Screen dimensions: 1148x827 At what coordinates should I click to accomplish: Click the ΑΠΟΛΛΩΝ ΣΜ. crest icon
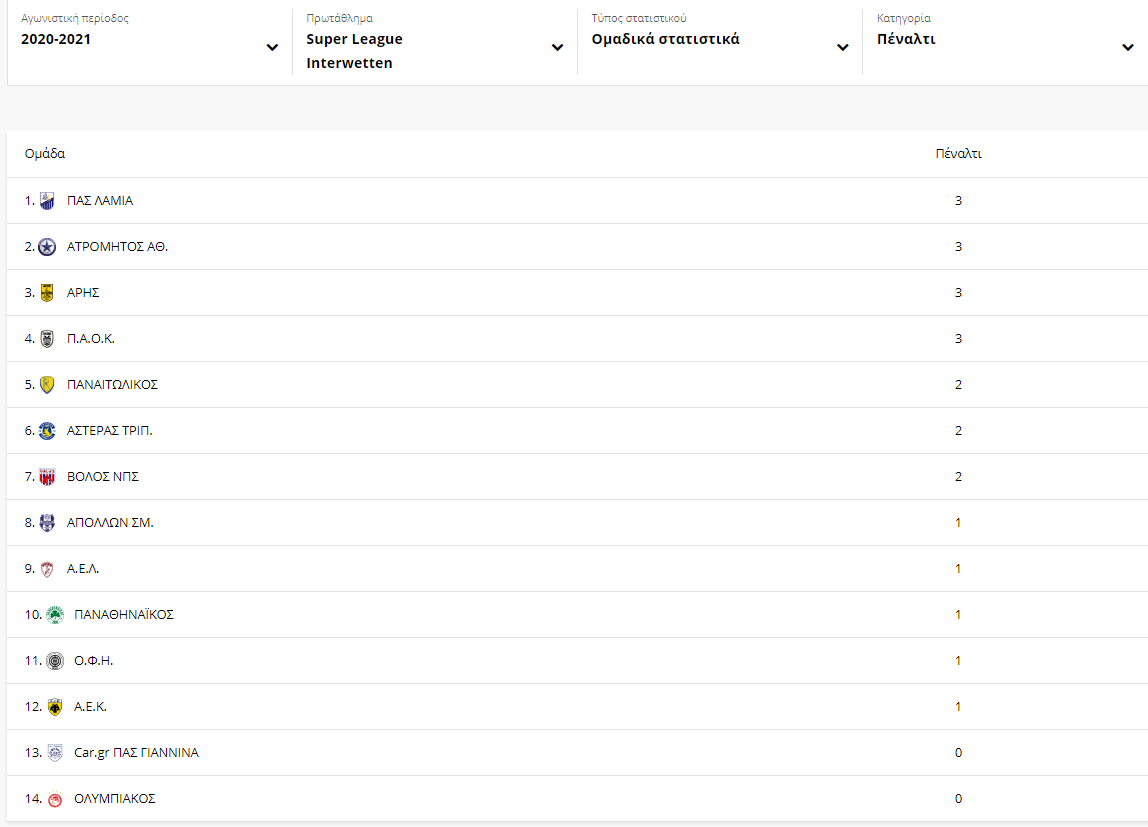(47, 523)
